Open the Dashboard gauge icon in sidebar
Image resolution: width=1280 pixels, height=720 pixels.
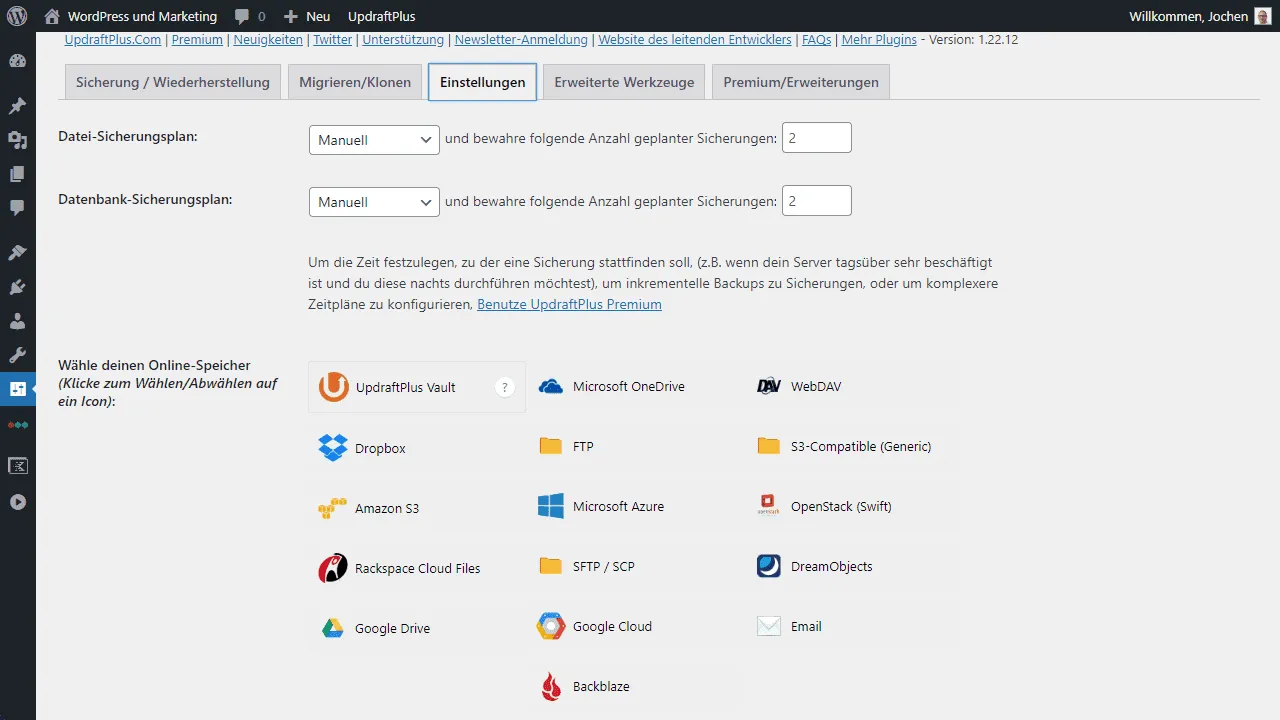pos(17,60)
